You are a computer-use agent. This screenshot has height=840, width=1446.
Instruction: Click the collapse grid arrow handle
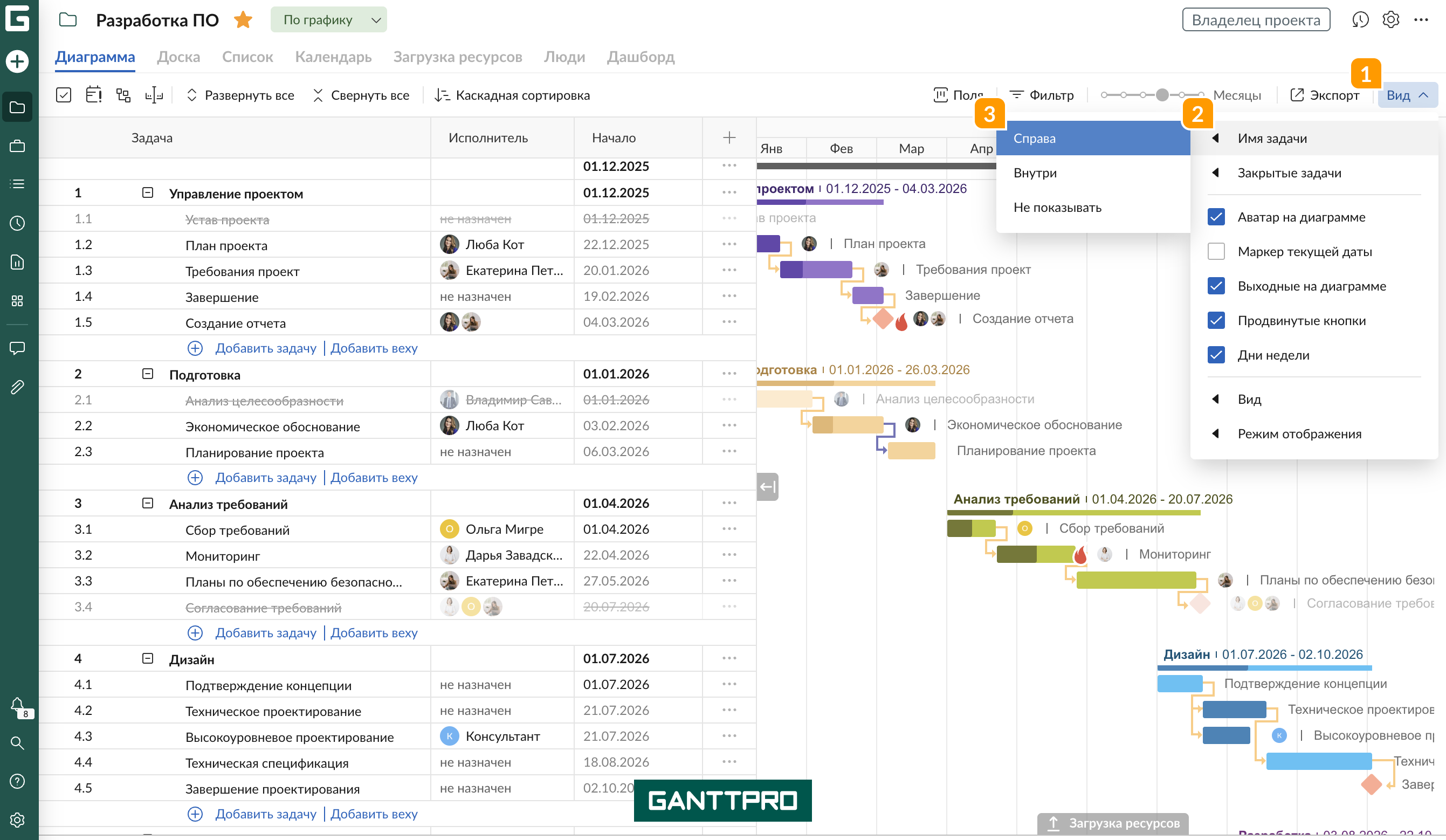tap(767, 487)
